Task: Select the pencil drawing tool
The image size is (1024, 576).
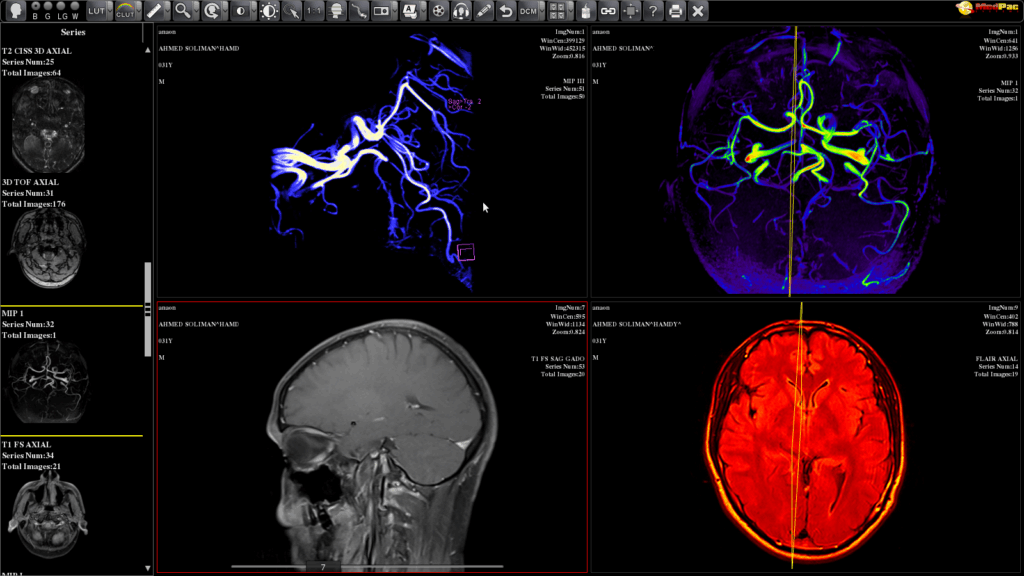Action: [483, 11]
